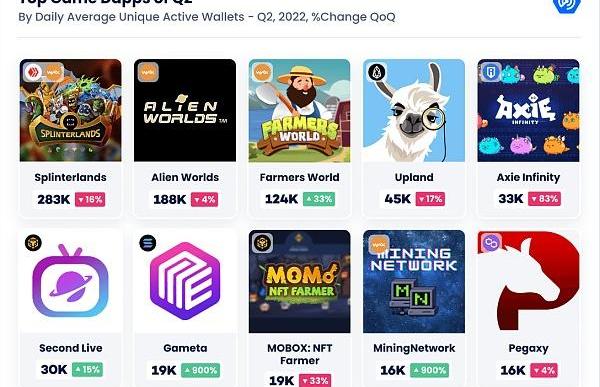The width and height of the screenshot is (600, 387).
Task: Click the Farmers World 33% increase badge
Action: tap(319, 199)
